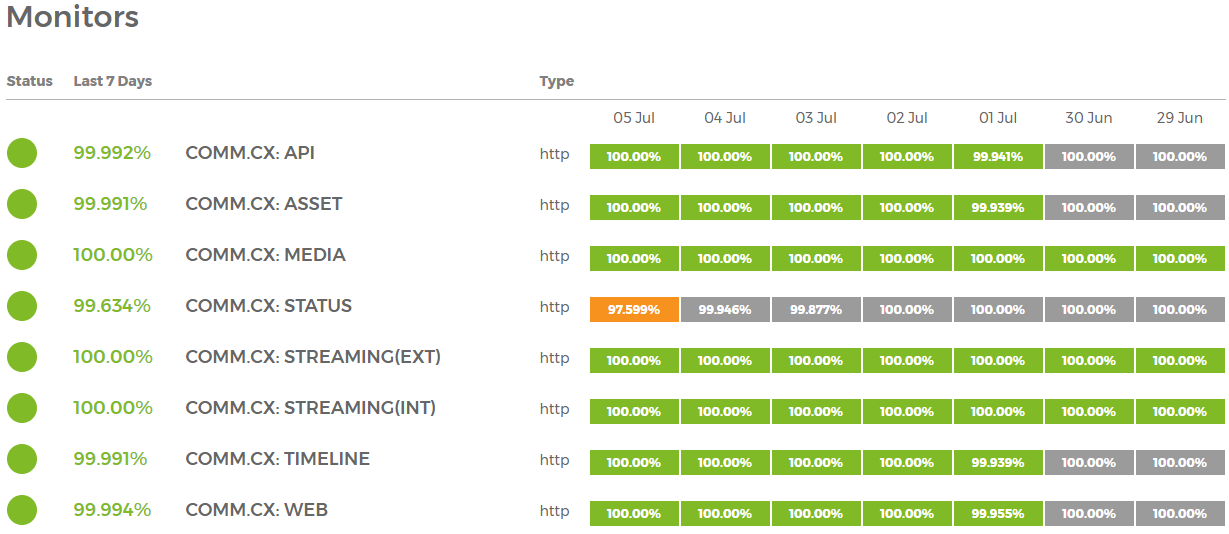Image resolution: width=1229 pixels, height=534 pixels.
Task: Open the COMM.CX: WEB monitor
Action: pyautogui.click(x=257, y=510)
